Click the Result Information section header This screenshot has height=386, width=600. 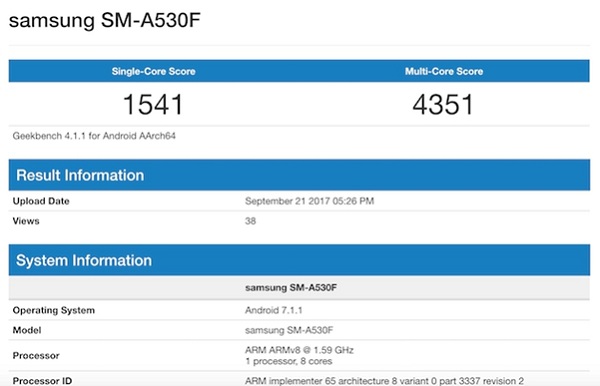pos(299,175)
